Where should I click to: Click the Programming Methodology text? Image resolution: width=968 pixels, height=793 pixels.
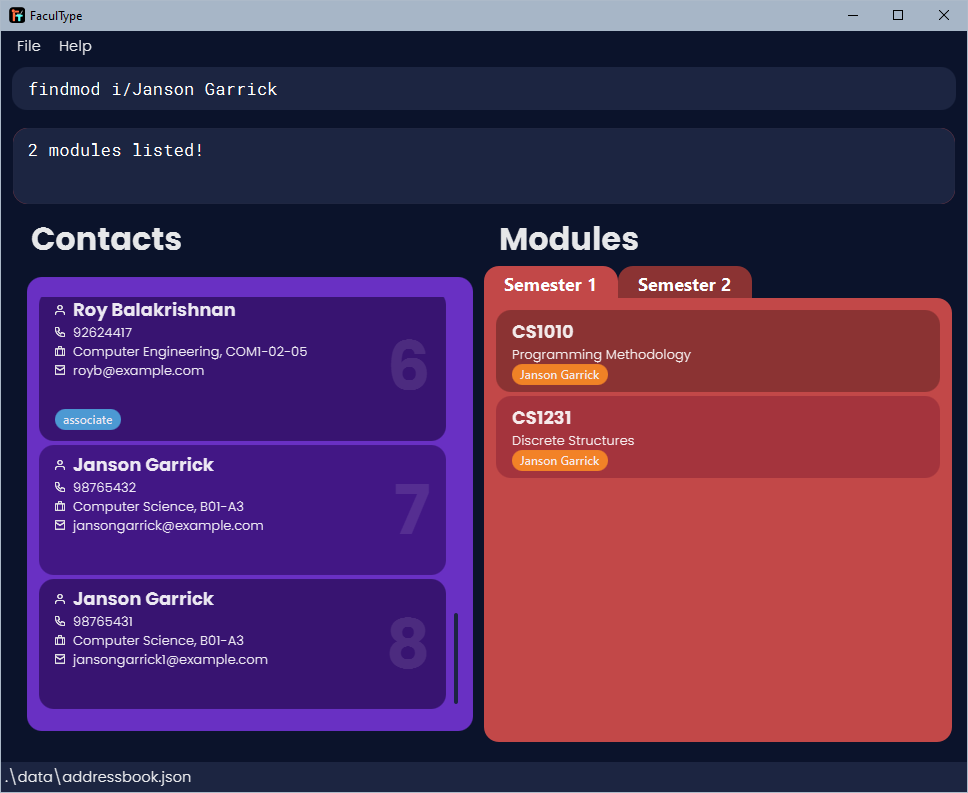601,354
